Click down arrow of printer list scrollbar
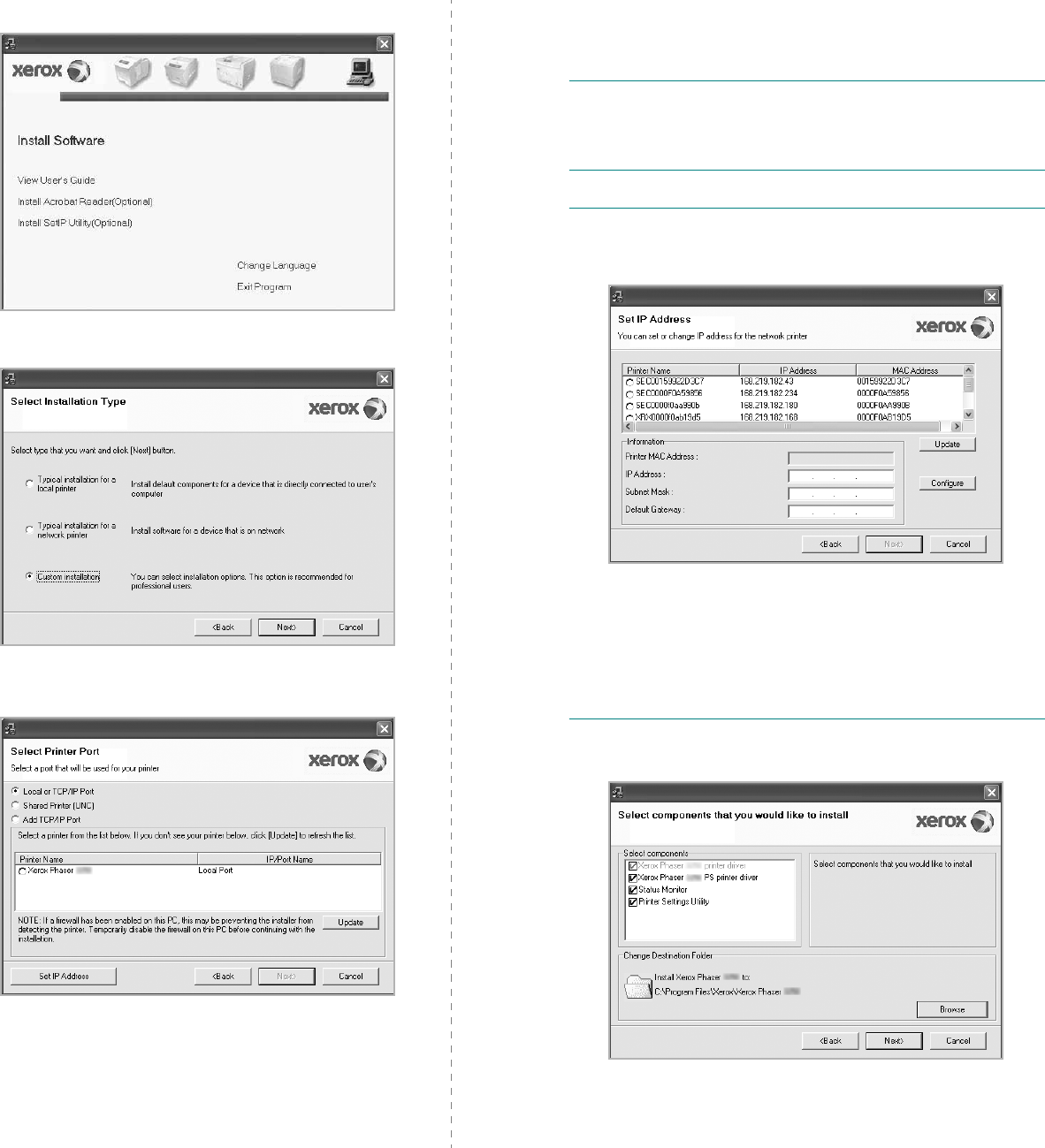 click(x=968, y=414)
